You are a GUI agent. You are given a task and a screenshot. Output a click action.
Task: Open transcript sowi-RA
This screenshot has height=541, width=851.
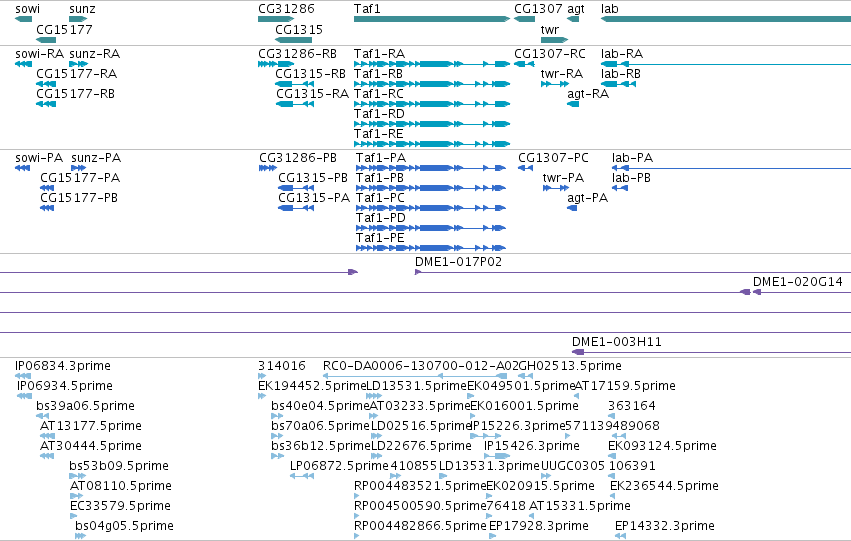tap(40, 54)
